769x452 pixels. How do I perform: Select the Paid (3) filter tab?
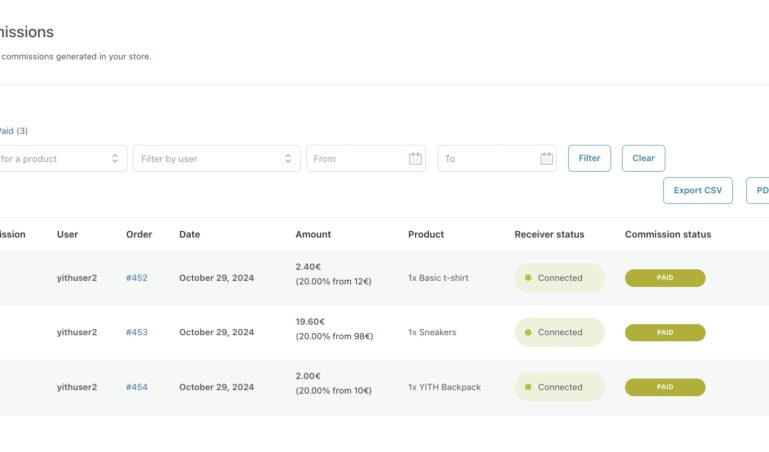coord(13,130)
